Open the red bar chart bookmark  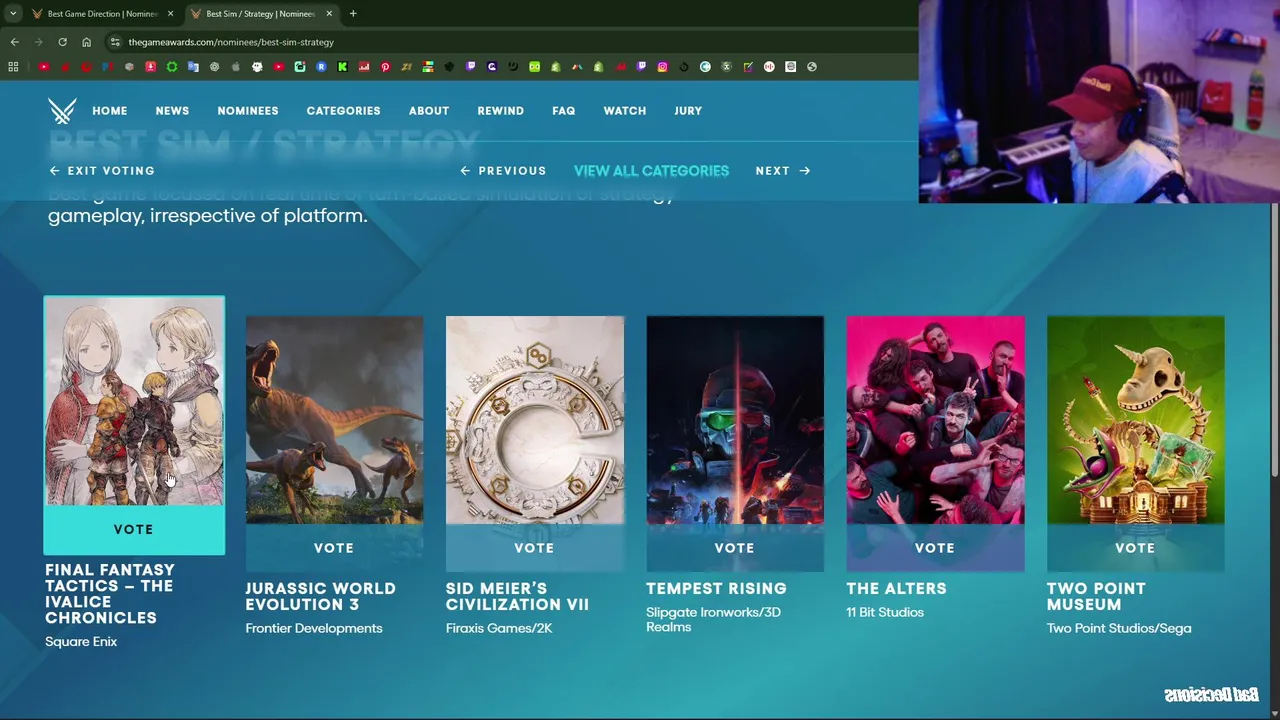coord(364,67)
